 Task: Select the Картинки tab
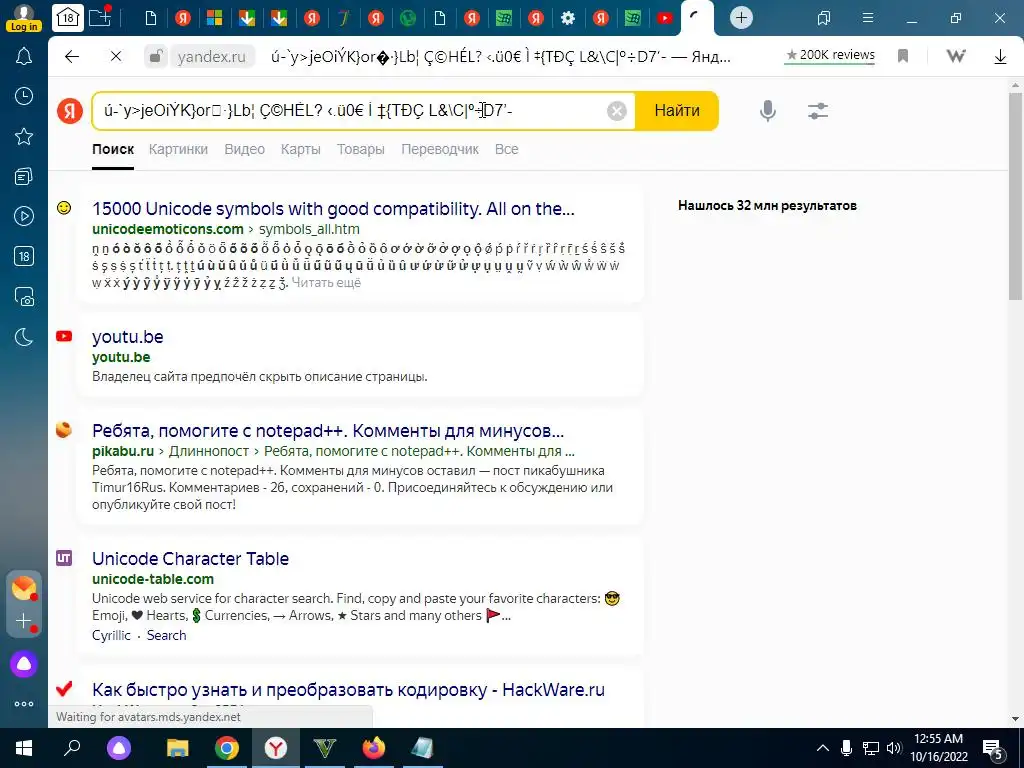(178, 150)
